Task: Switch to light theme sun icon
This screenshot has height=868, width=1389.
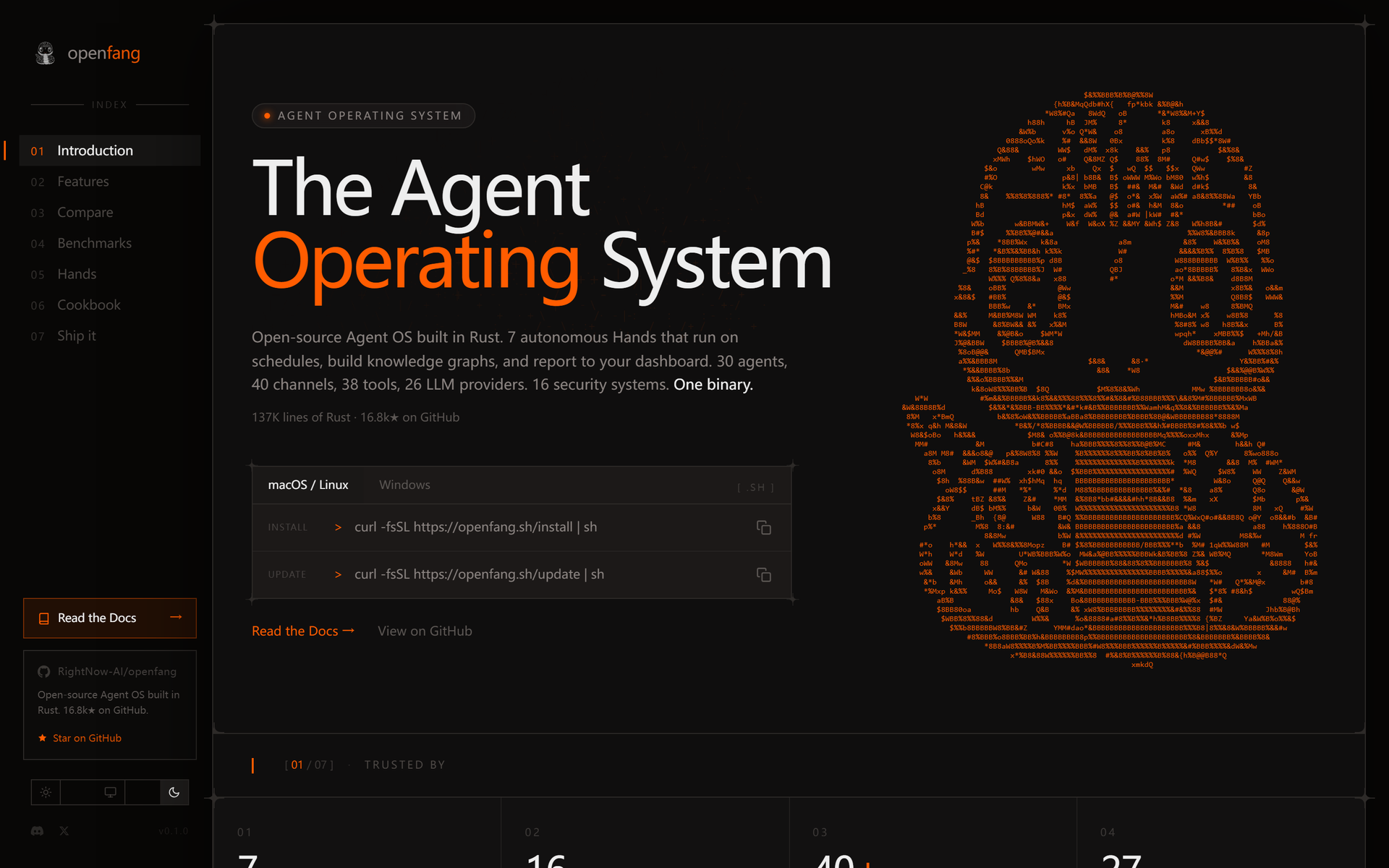Action: click(46, 792)
